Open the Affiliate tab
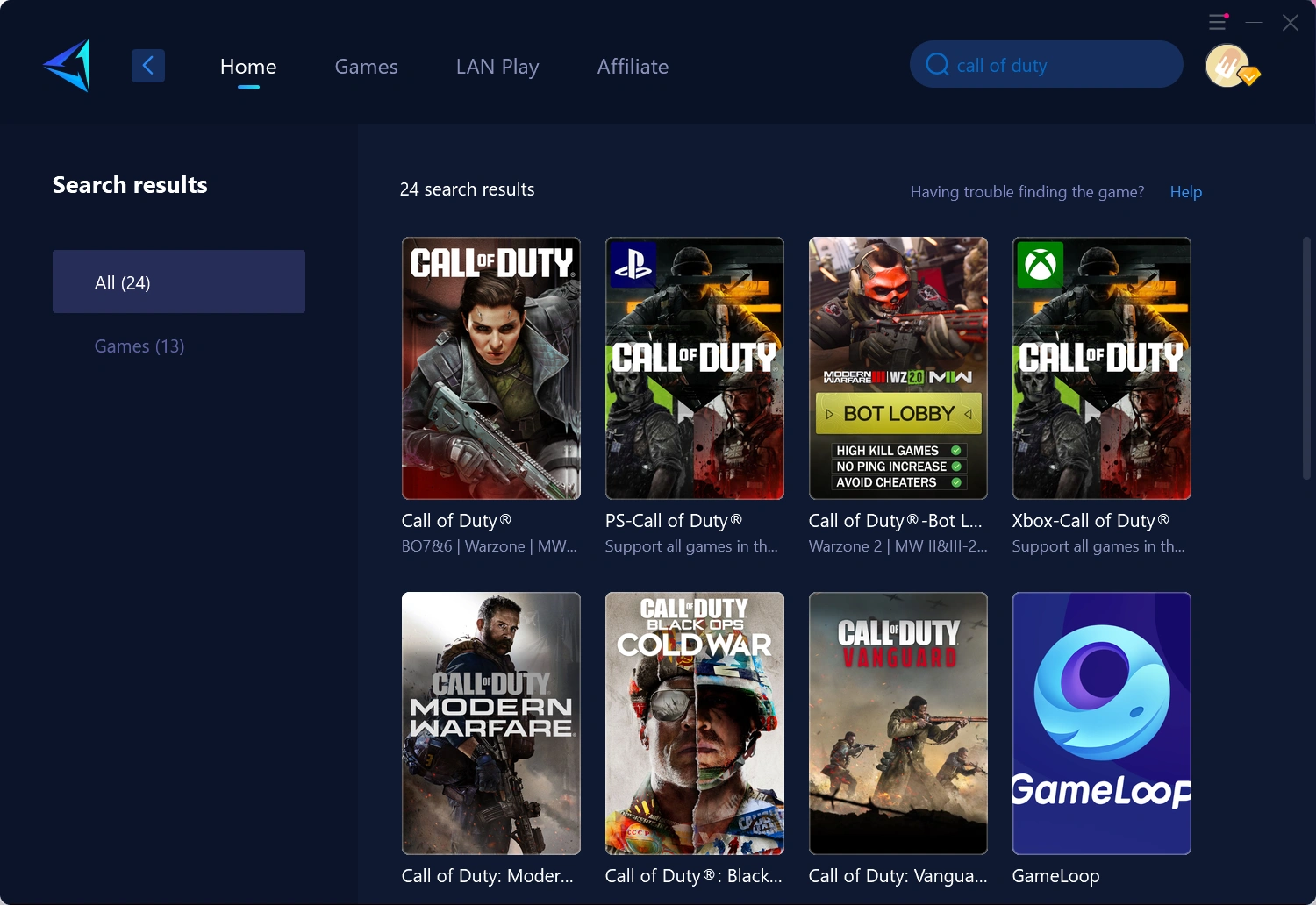 coord(633,67)
